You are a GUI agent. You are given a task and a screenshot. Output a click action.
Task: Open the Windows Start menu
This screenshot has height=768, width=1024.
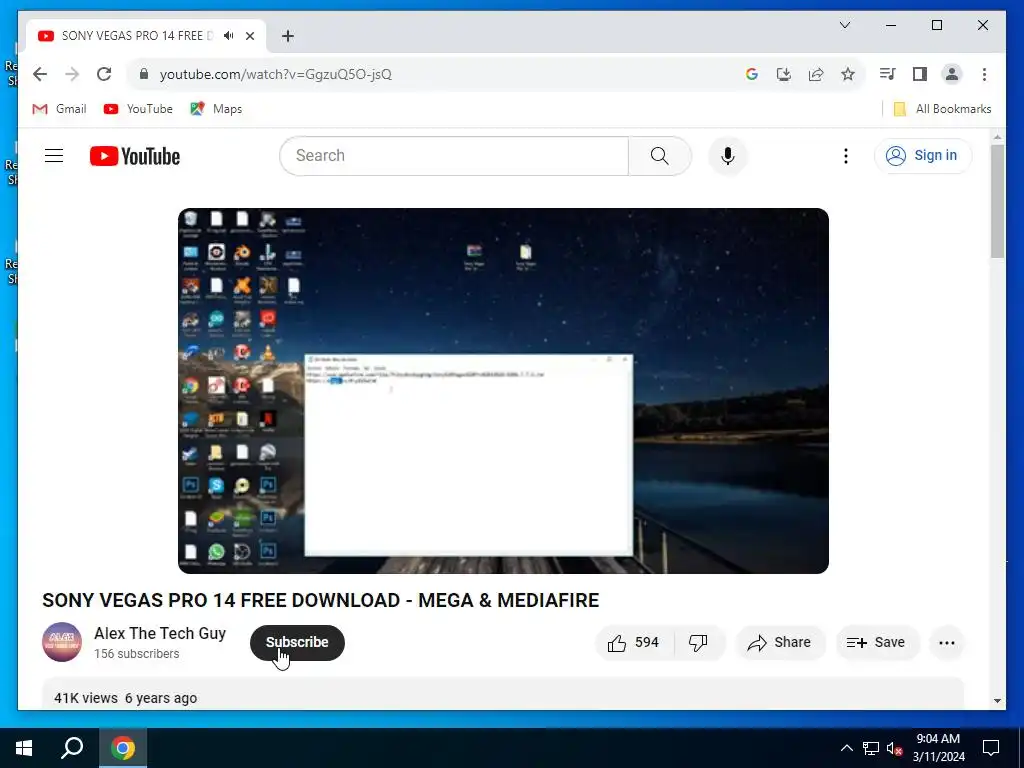coord(24,748)
